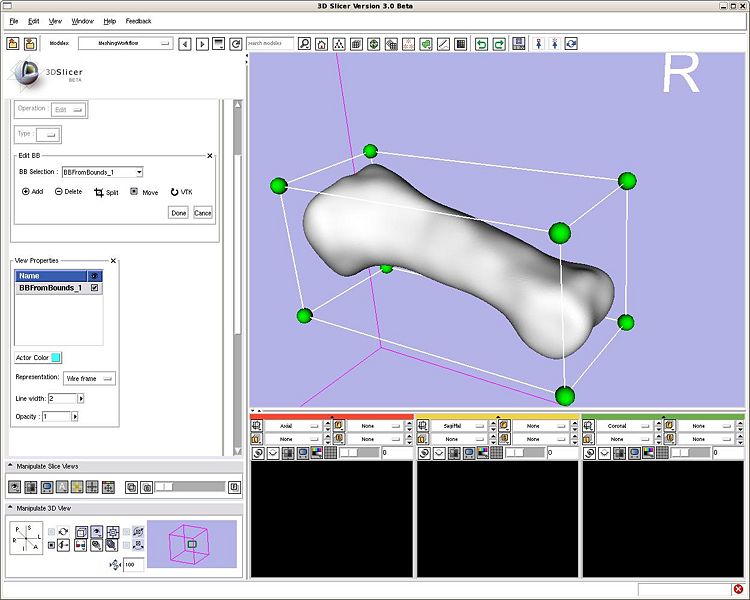Image resolution: width=750 pixels, height=600 pixels.
Task: Click the Cancel button in Edit BB
Action: click(203, 213)
